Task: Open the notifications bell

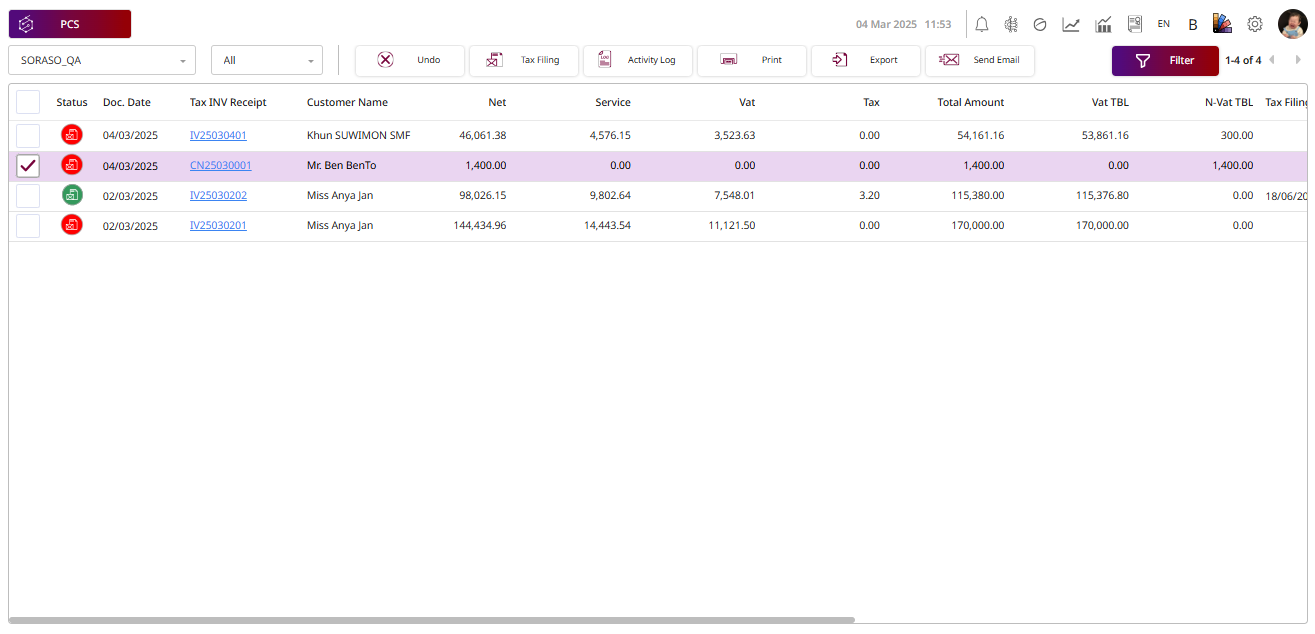Action: 982,24
